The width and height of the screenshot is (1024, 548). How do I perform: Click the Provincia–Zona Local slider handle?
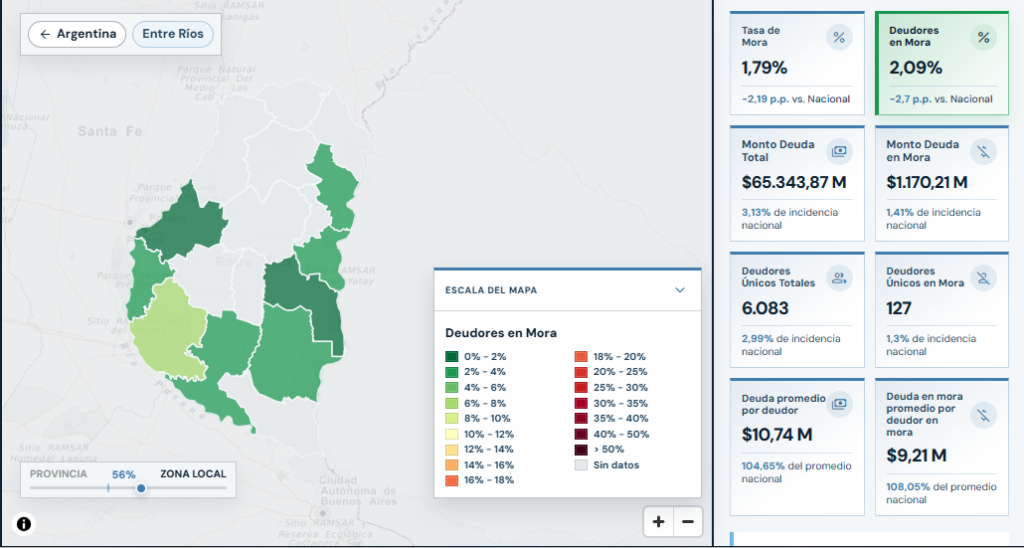[x=140, y=488]
